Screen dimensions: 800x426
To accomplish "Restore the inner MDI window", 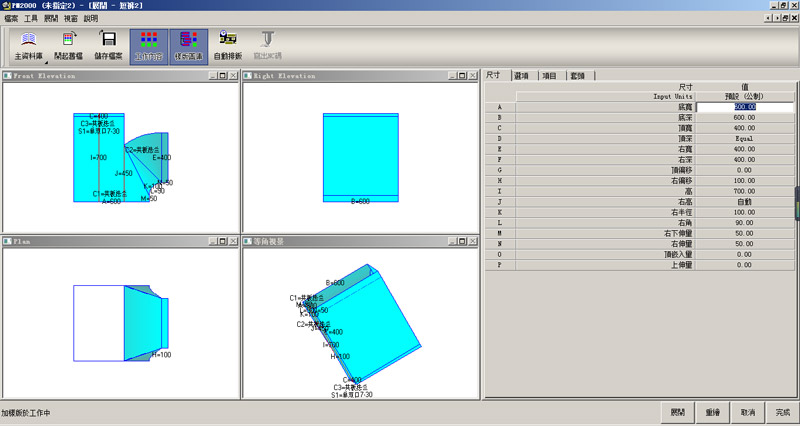I will click(785, 18).
